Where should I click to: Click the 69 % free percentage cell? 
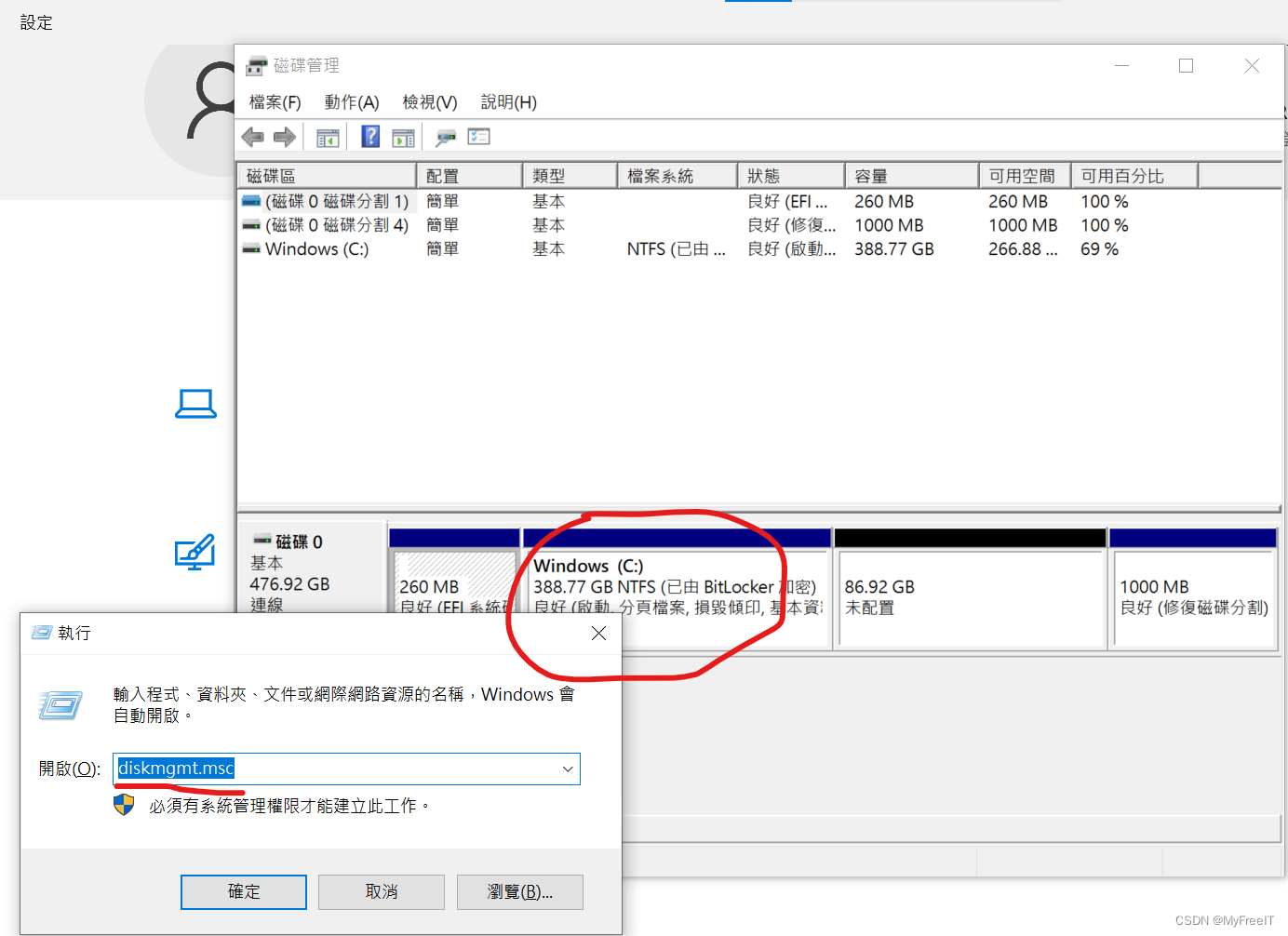(x=1099, y=249)
